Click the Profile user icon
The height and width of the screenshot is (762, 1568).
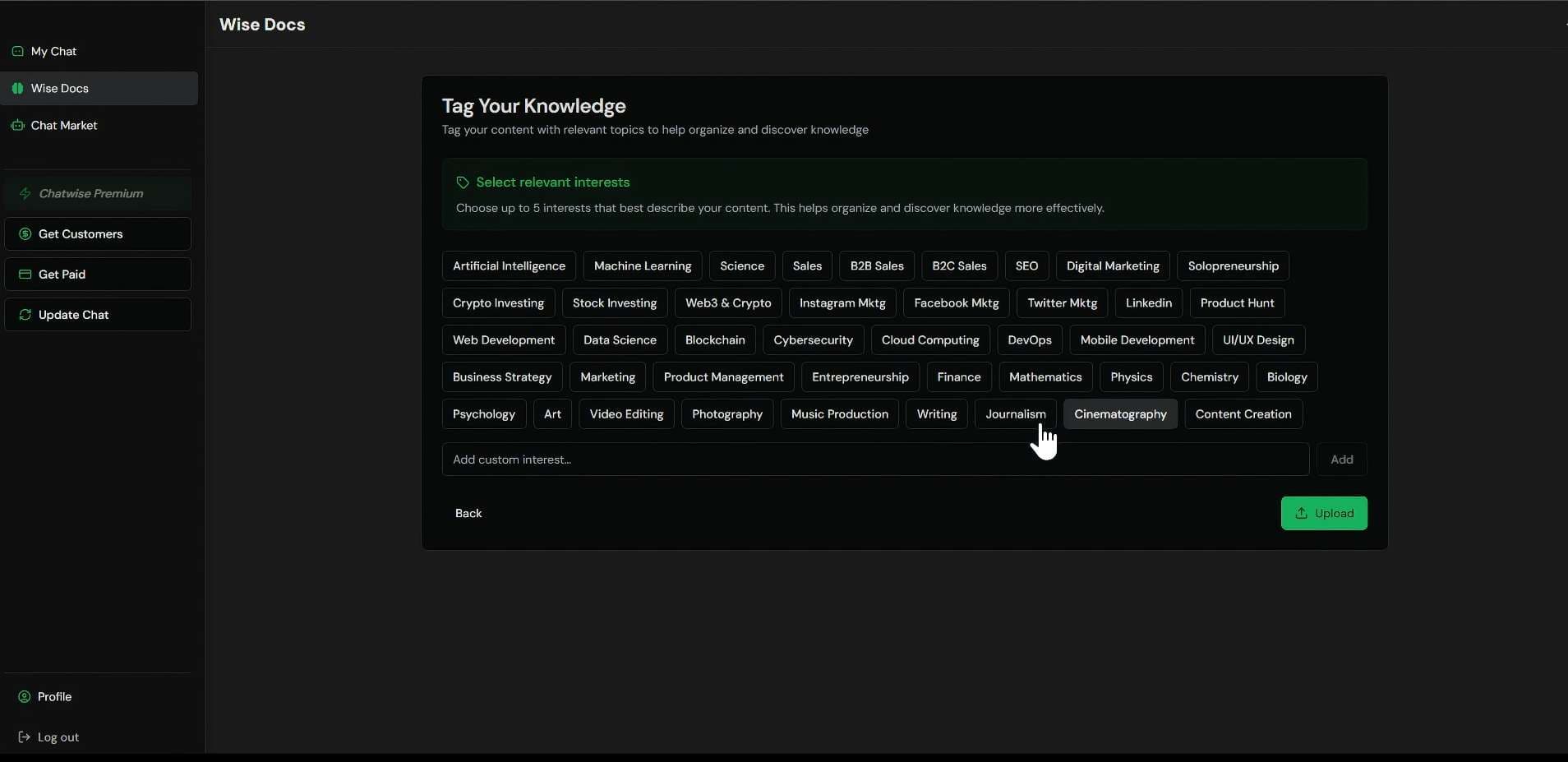(24, 696)
